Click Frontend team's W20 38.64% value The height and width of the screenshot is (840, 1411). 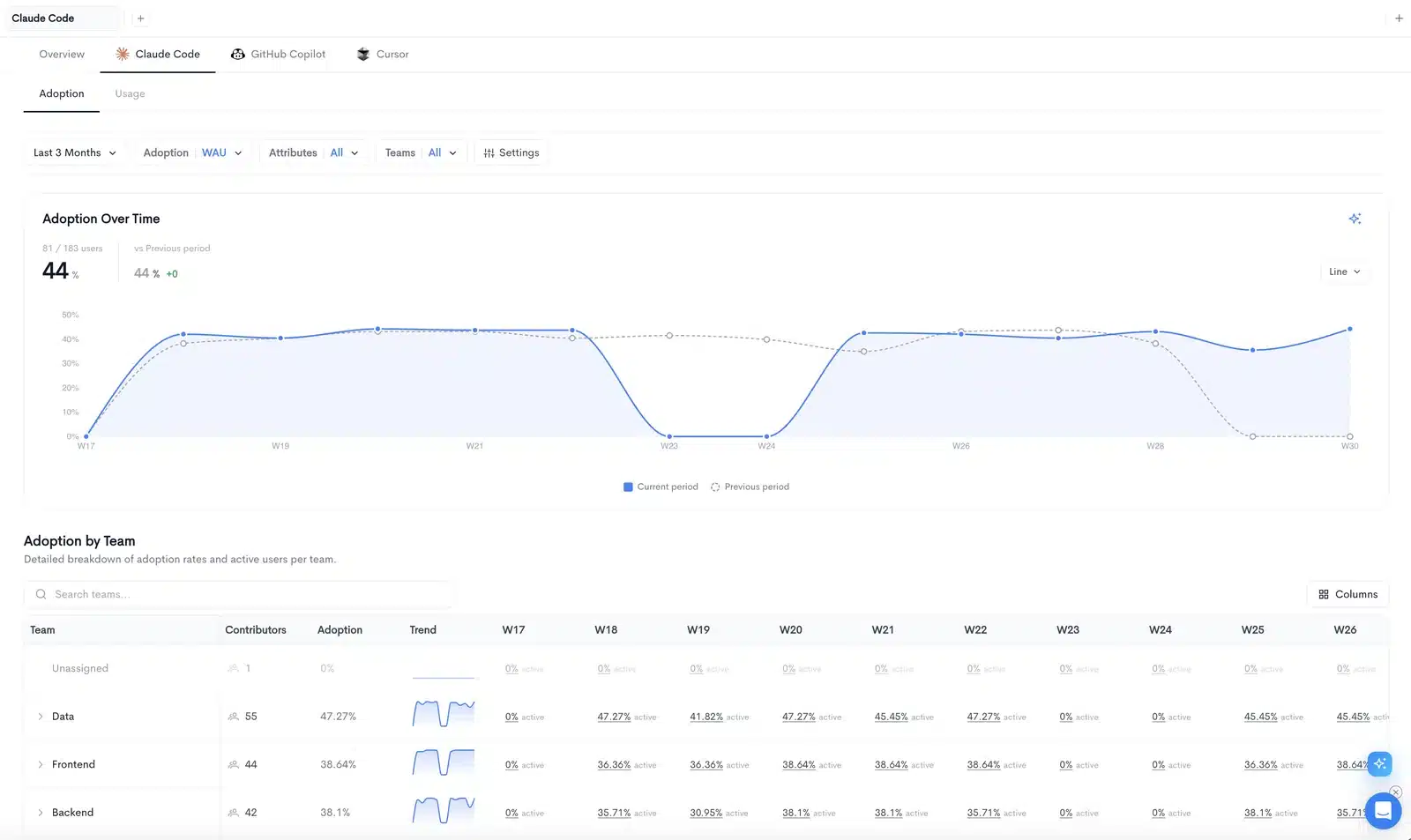[799, 764]
